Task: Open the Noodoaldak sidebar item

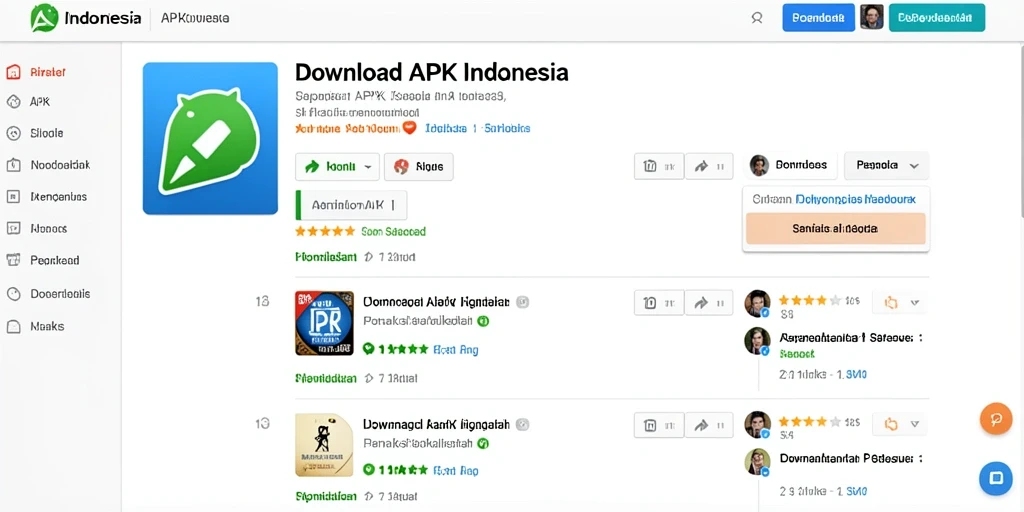Action: point(48,165)
